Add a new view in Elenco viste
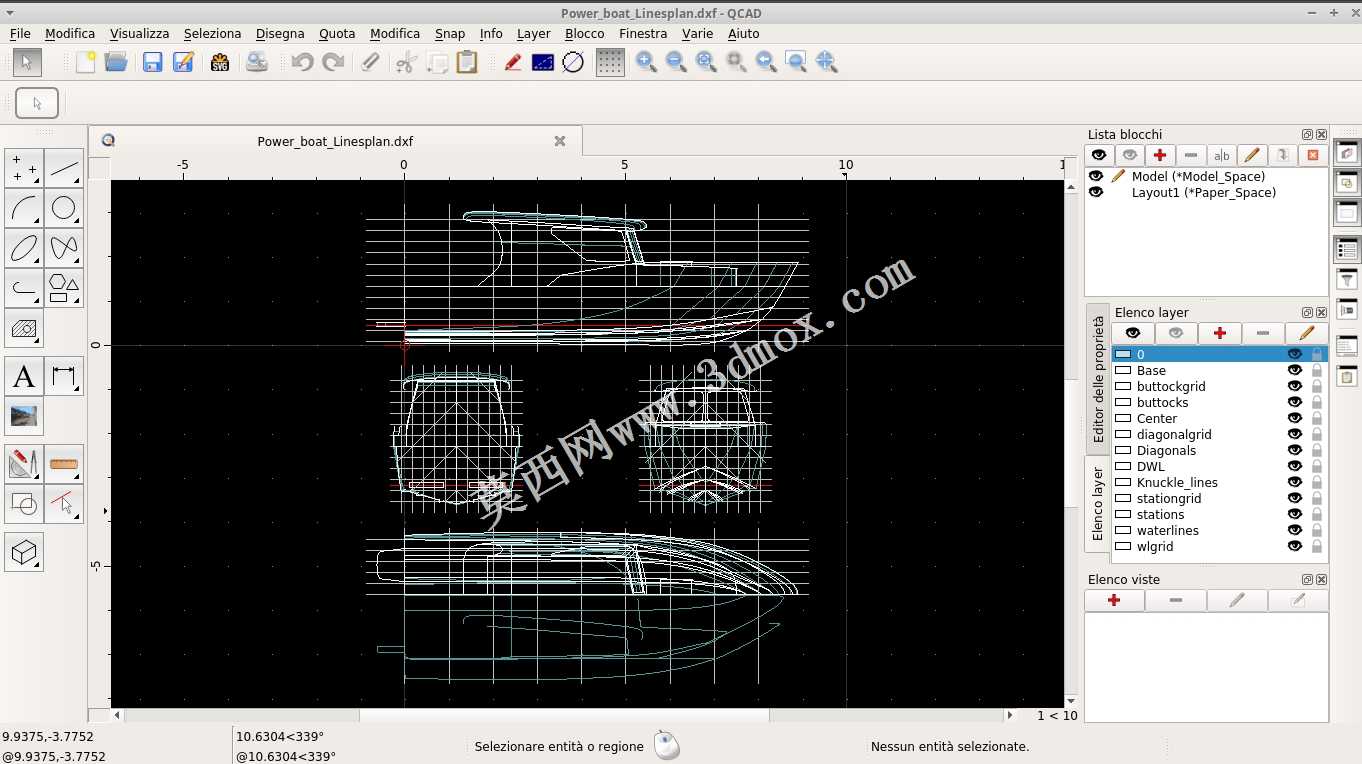This screenshot has height=764, width=1362. (x=1114, y=600)
